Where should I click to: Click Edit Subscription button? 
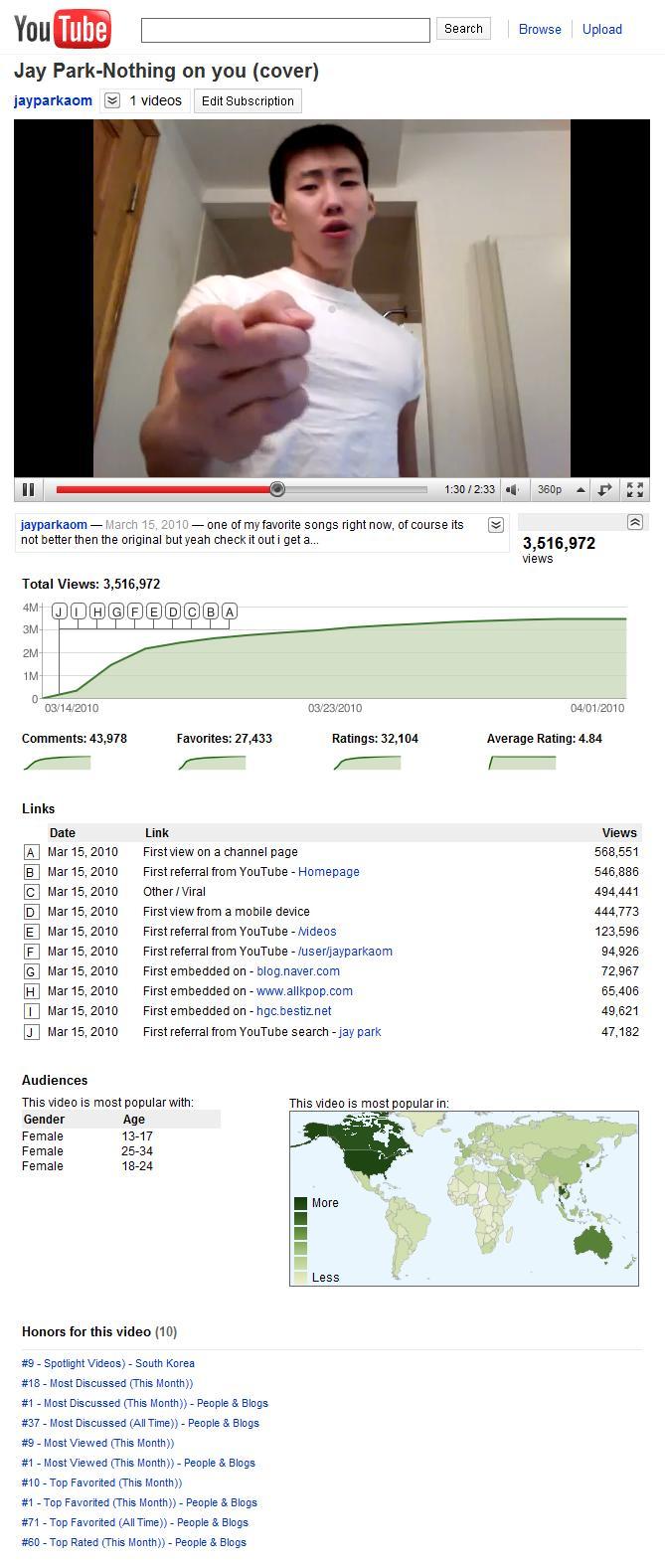tap(248, 100)
